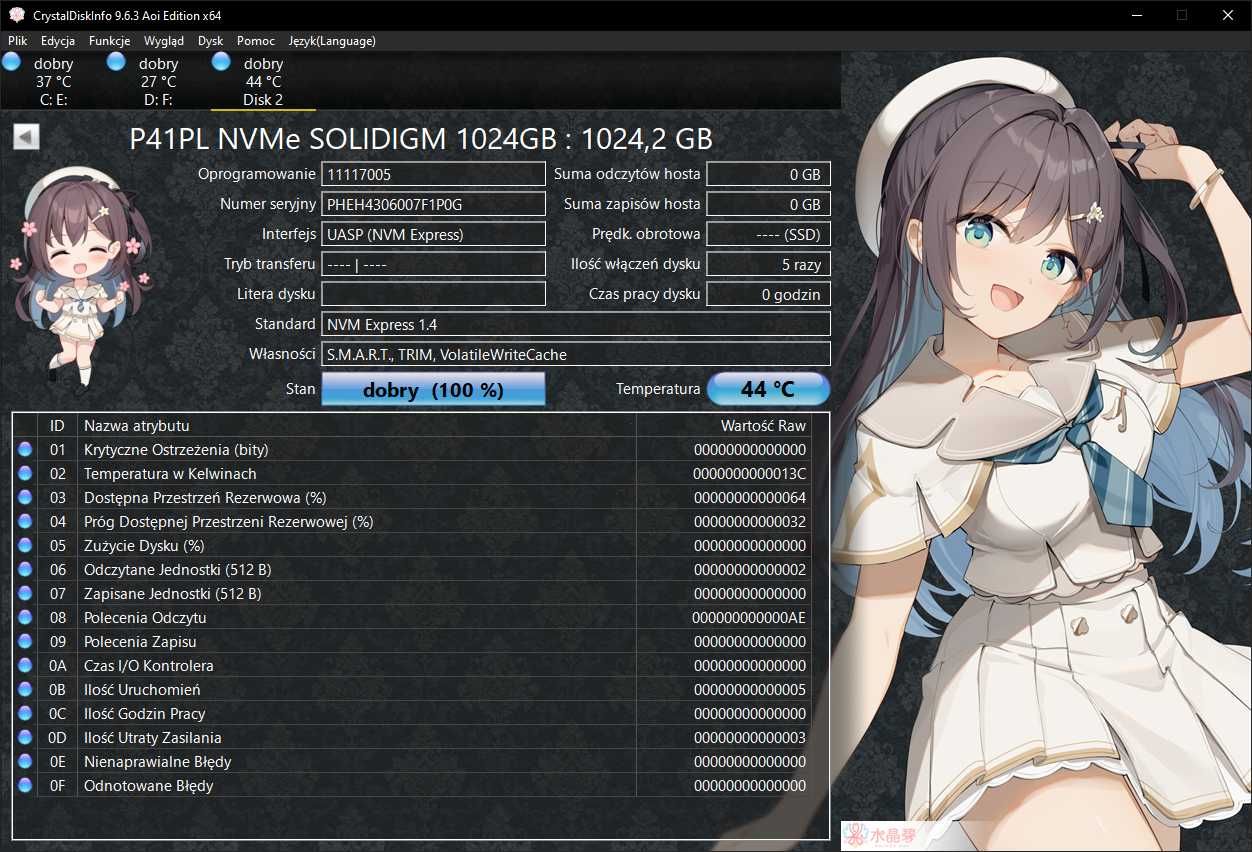Click status orb for Temperatura w Kelwinach
The width and height of the screenshot is (1252, 852).
(x=25, y=473)
